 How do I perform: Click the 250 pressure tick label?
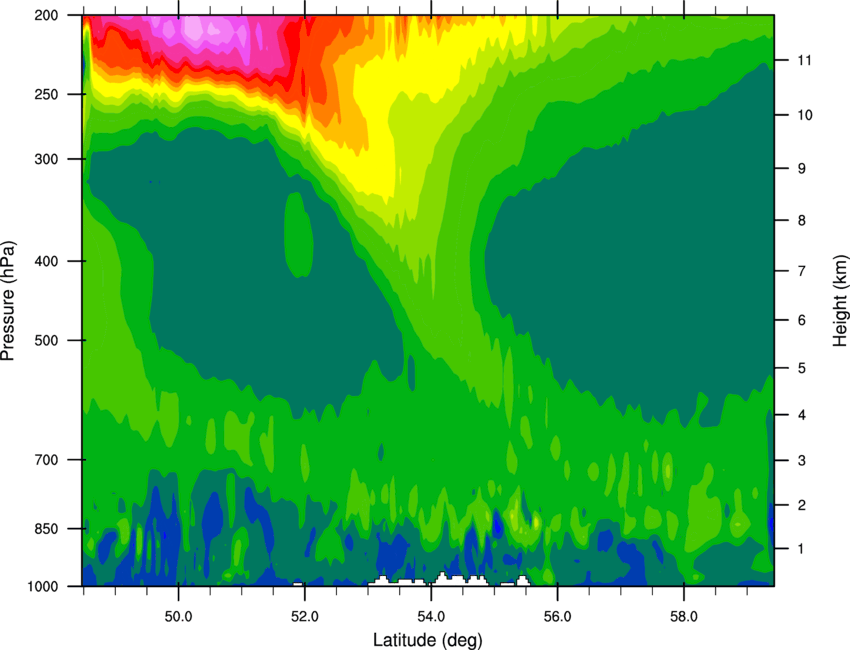(46, 94)
